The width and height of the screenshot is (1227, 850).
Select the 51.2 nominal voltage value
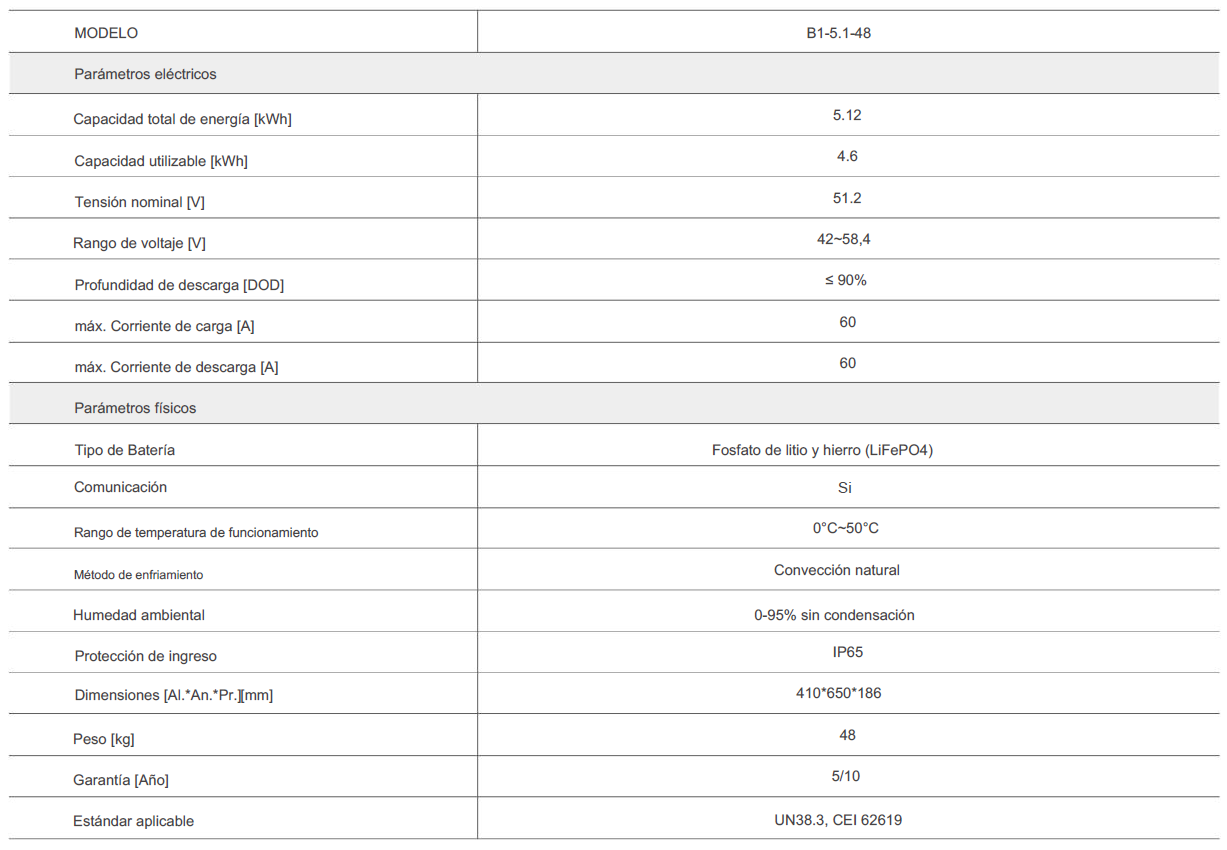click(847, 198)
